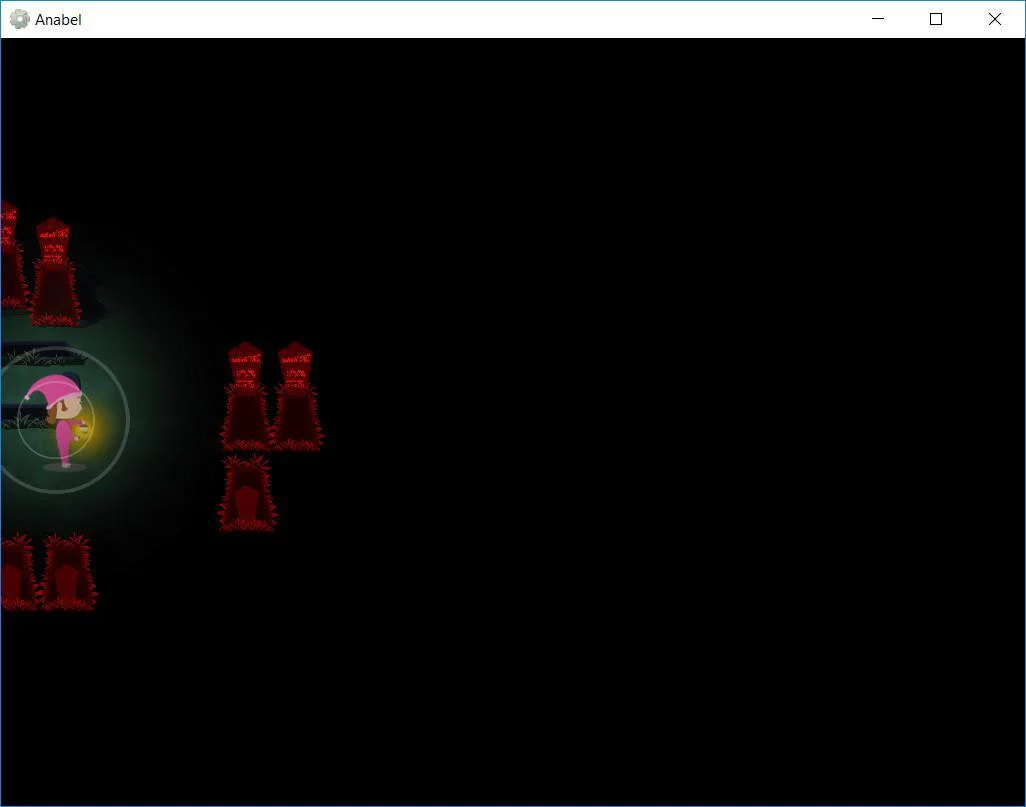Screen dimensions: 1026x807
Task: Close the Anabel game window
Action: click(x=995, y=19)
